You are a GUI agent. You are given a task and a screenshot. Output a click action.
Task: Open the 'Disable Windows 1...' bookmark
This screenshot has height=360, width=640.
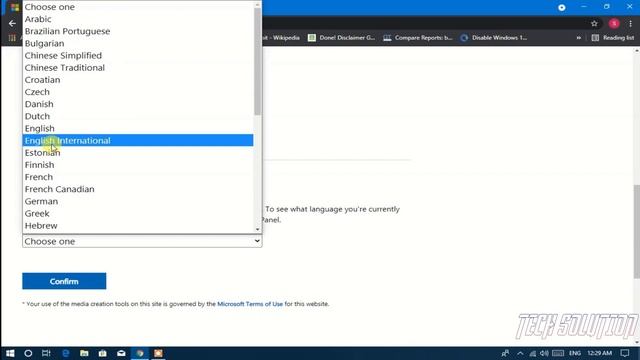tap(494, 38)
